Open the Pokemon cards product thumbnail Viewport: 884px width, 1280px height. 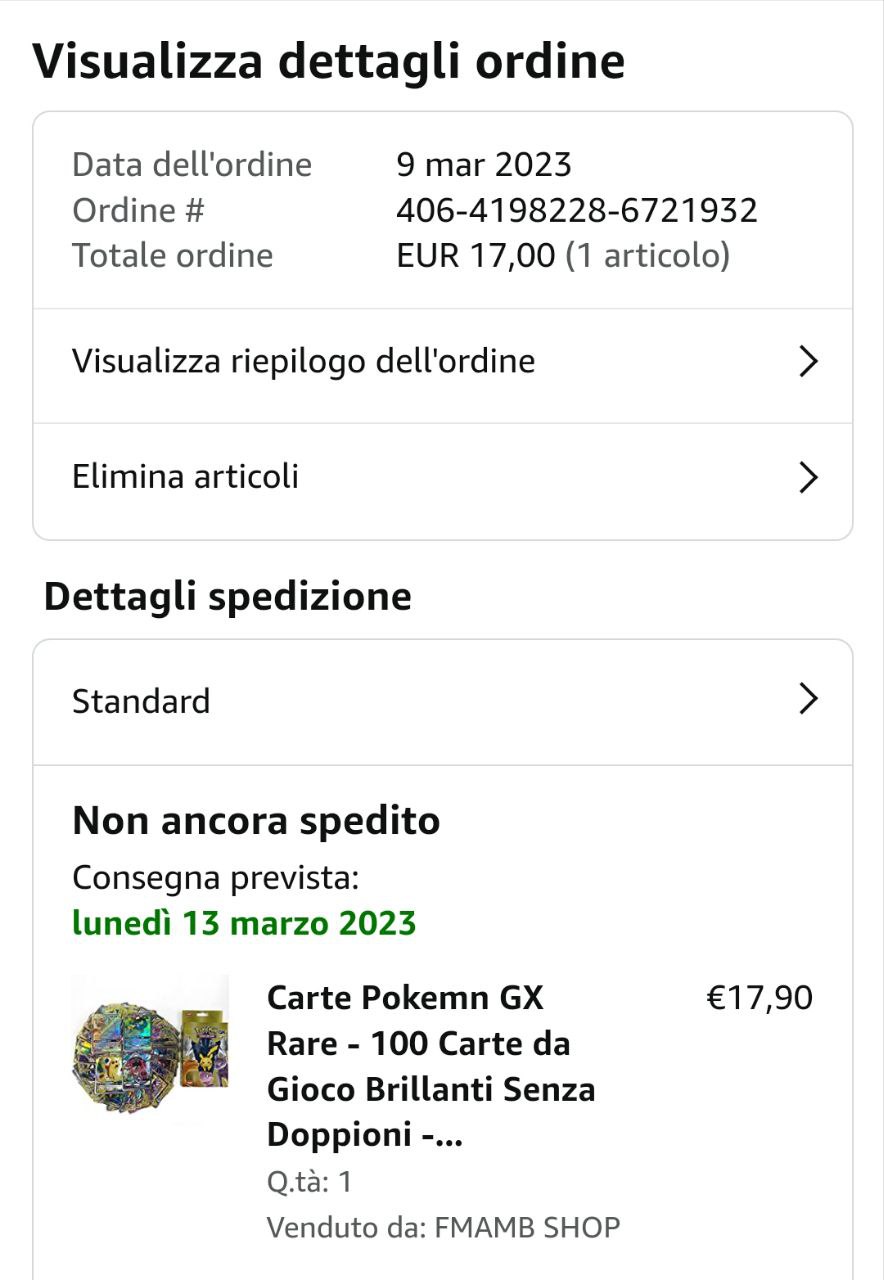150,1047
